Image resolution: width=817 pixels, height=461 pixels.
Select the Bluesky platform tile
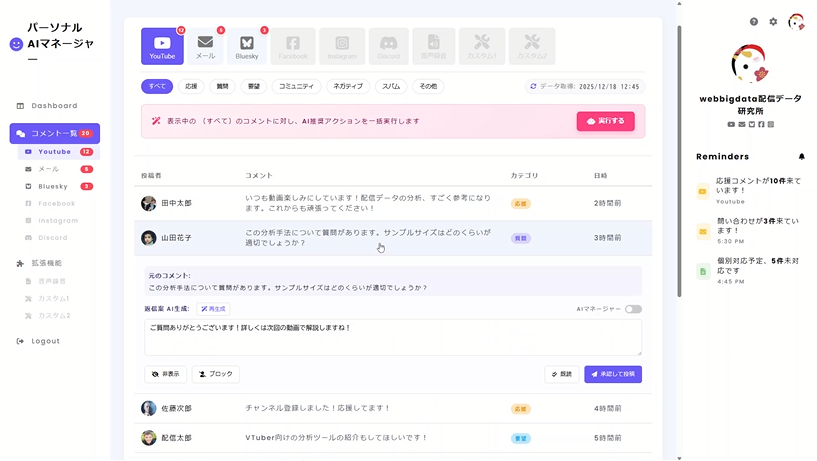[247, 46]
